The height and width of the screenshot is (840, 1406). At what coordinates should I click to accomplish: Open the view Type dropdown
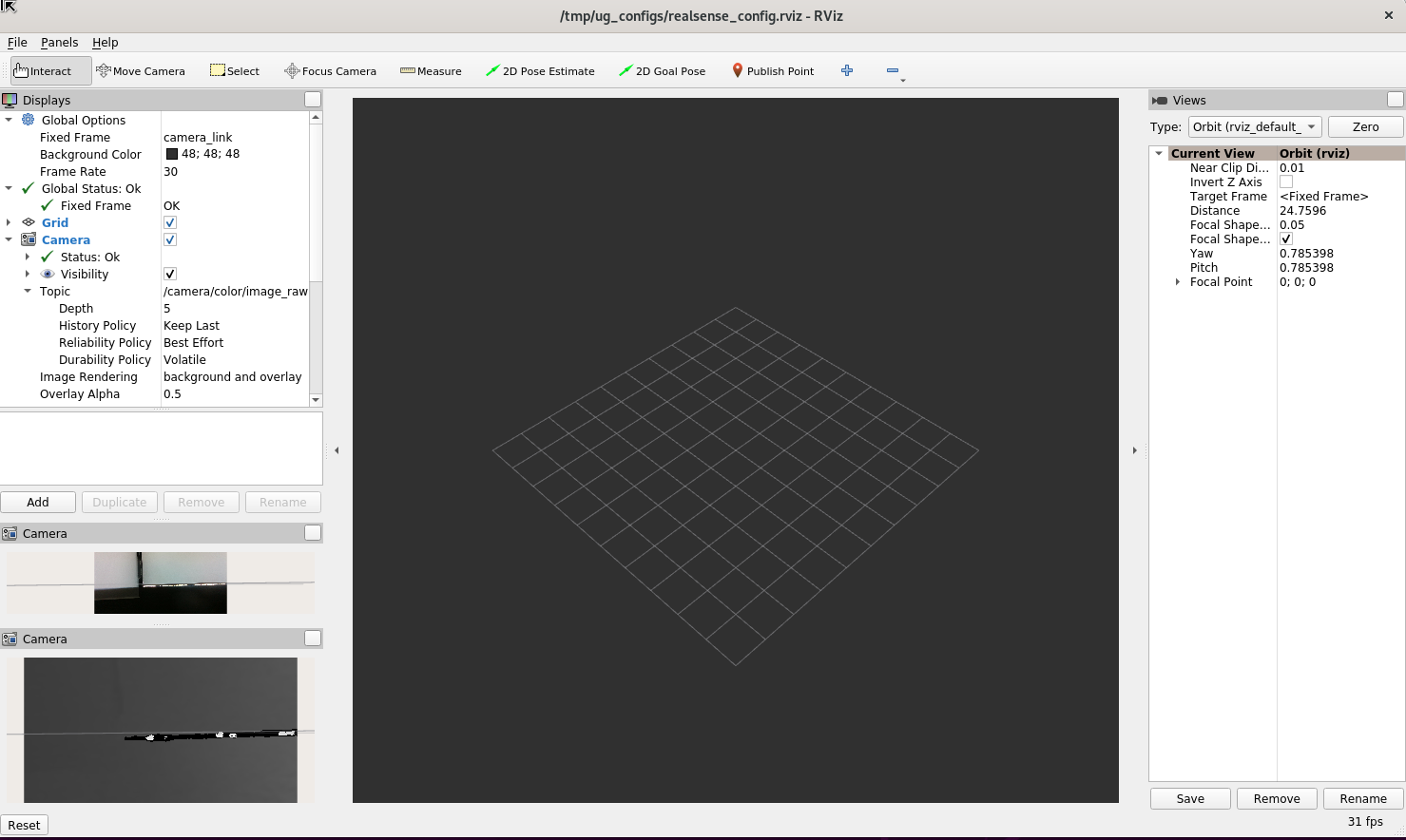(x=1255, y=127)
